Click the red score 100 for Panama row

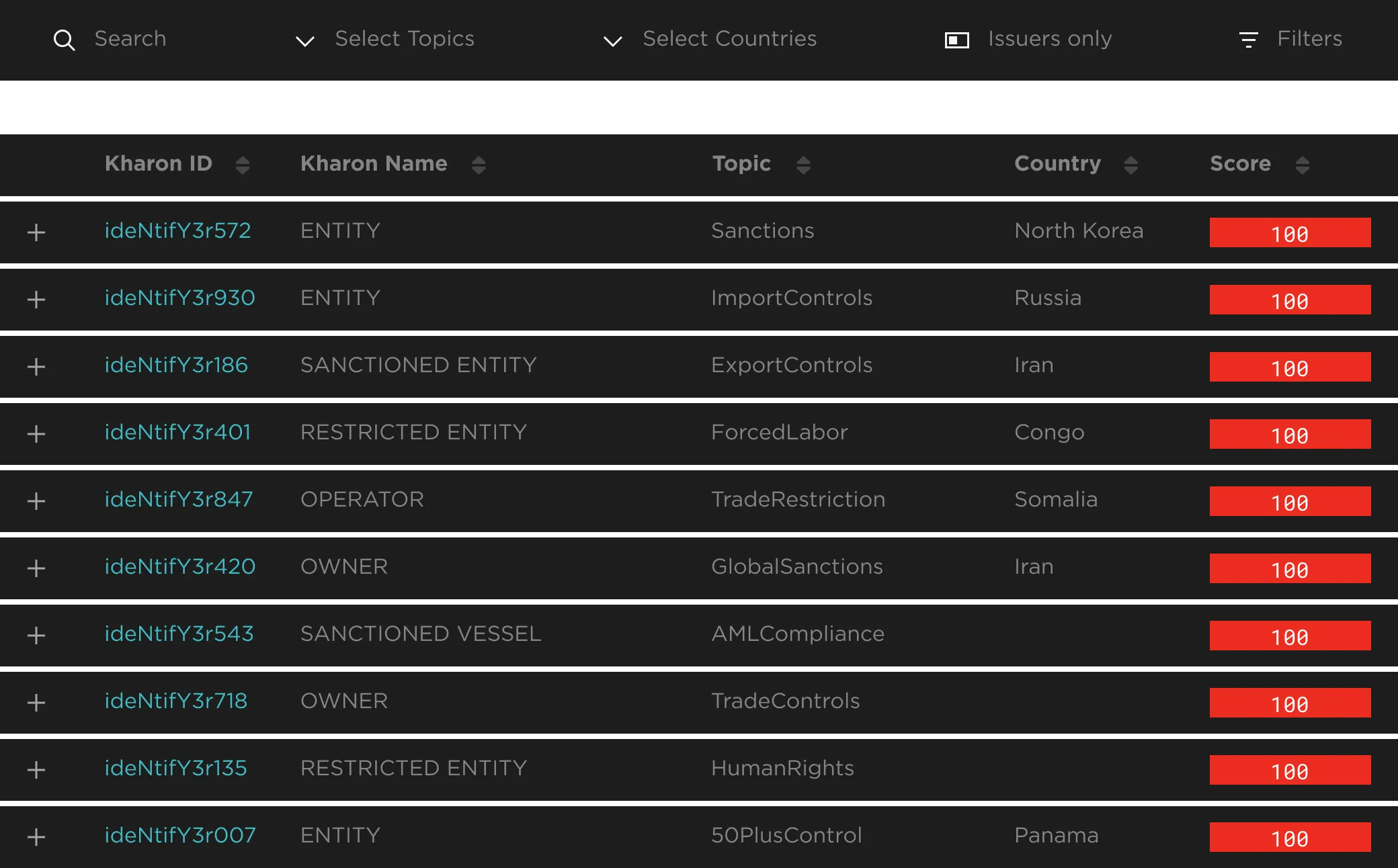[x=1290, y=837]
